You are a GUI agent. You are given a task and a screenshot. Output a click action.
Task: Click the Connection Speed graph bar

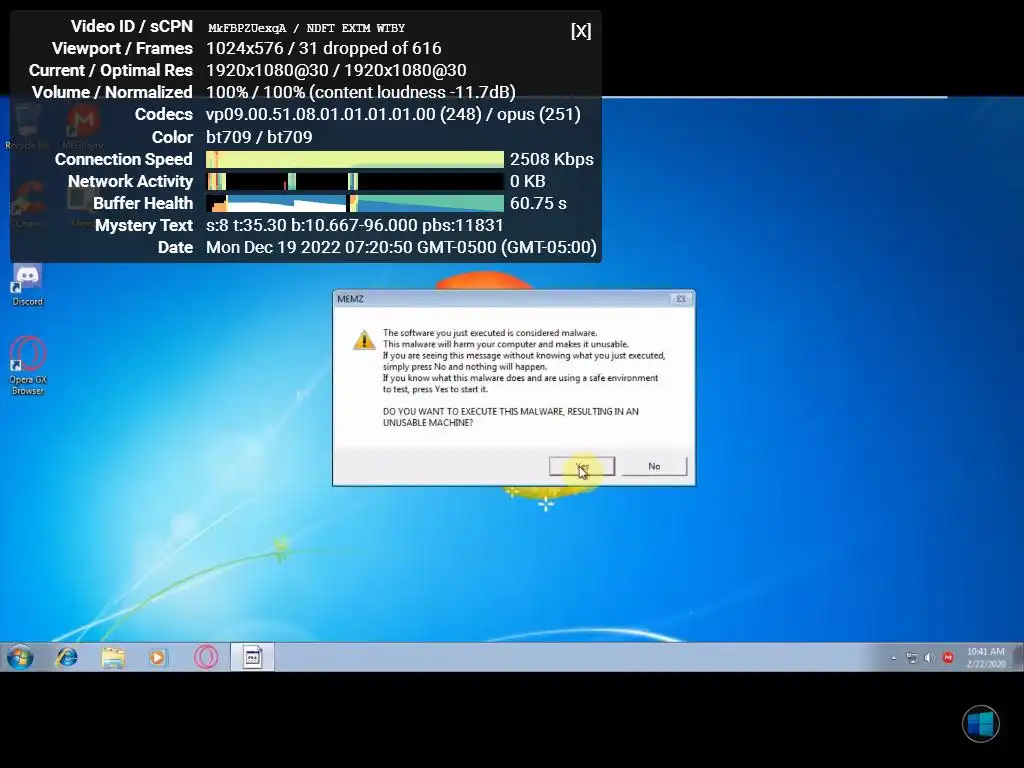[x=355, y=159]
